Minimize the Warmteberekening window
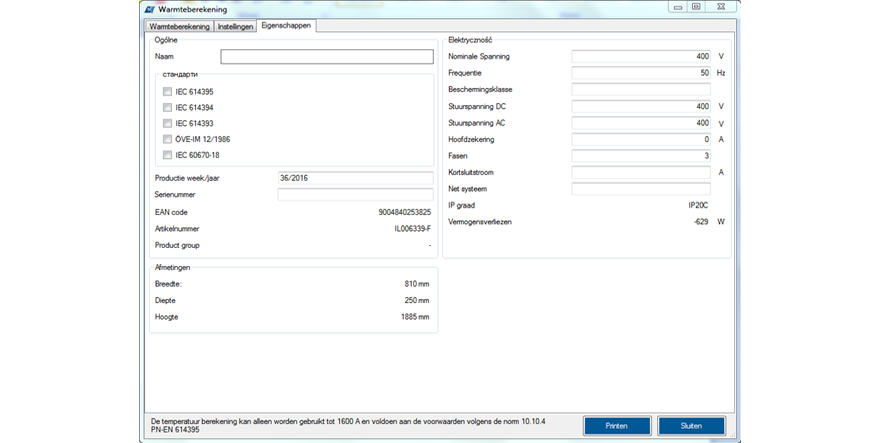This screenshot has height=443, width=880. point(678,7)
